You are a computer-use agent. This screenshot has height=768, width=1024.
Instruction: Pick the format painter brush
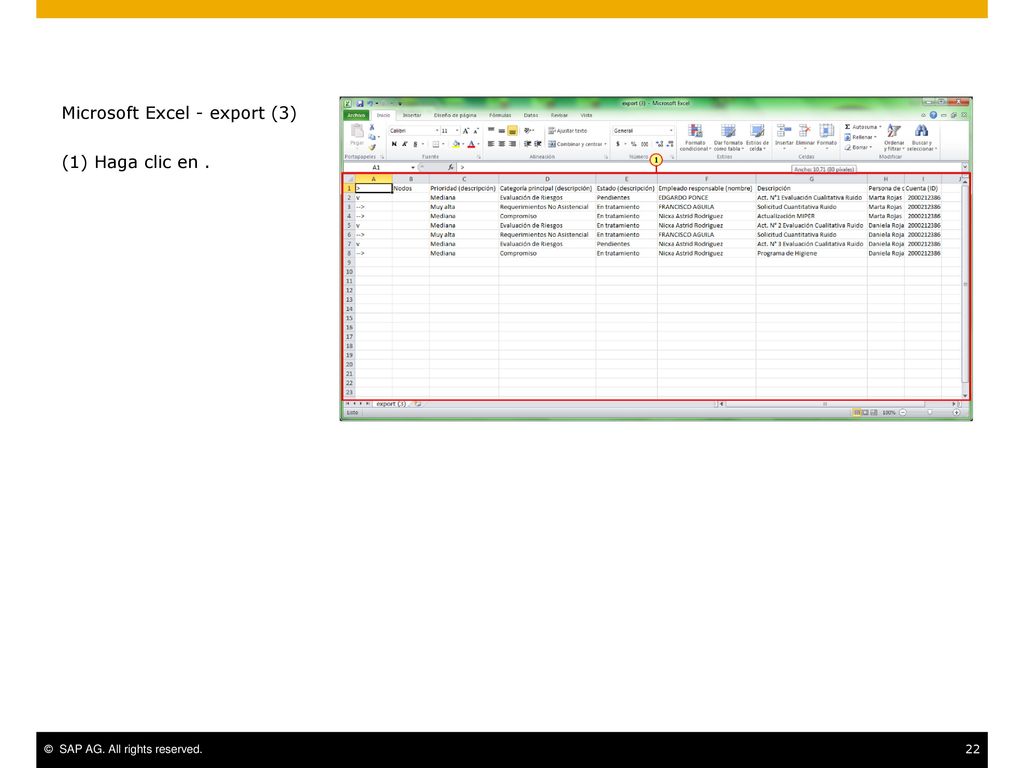[372, 147]
